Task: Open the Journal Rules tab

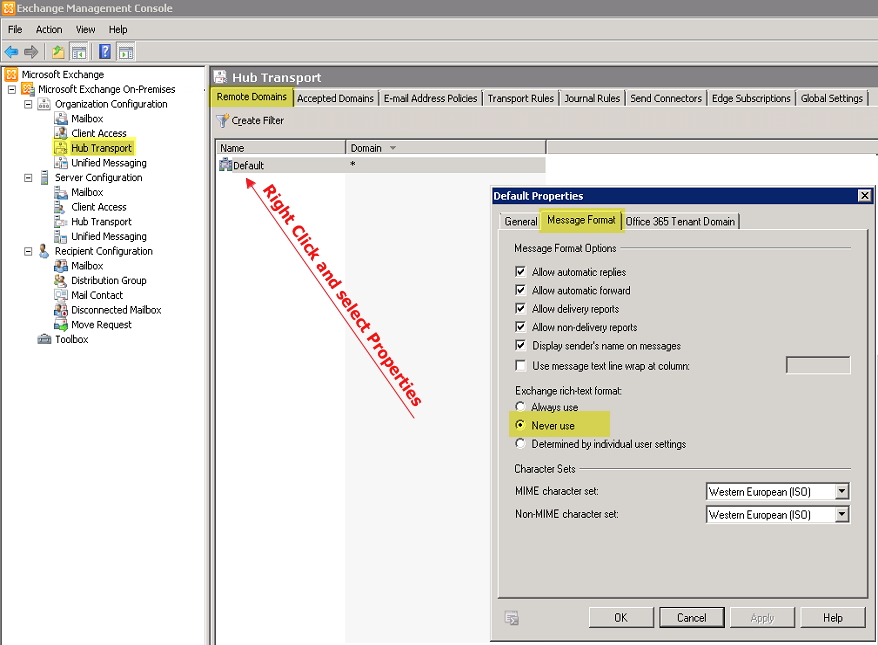Action: point(592,99)
